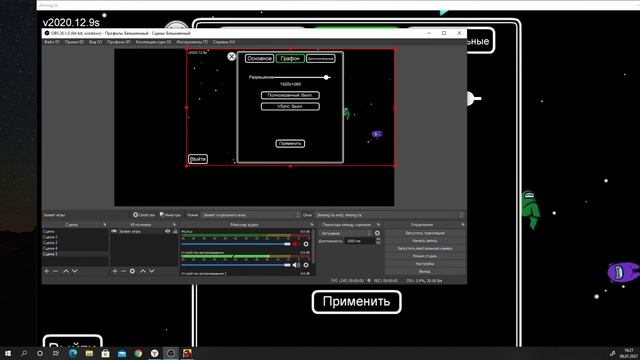The height and width of the screenshot is (360, 640).
Task: Select Сцена in scenes list
Action: [x=75, y=231]
